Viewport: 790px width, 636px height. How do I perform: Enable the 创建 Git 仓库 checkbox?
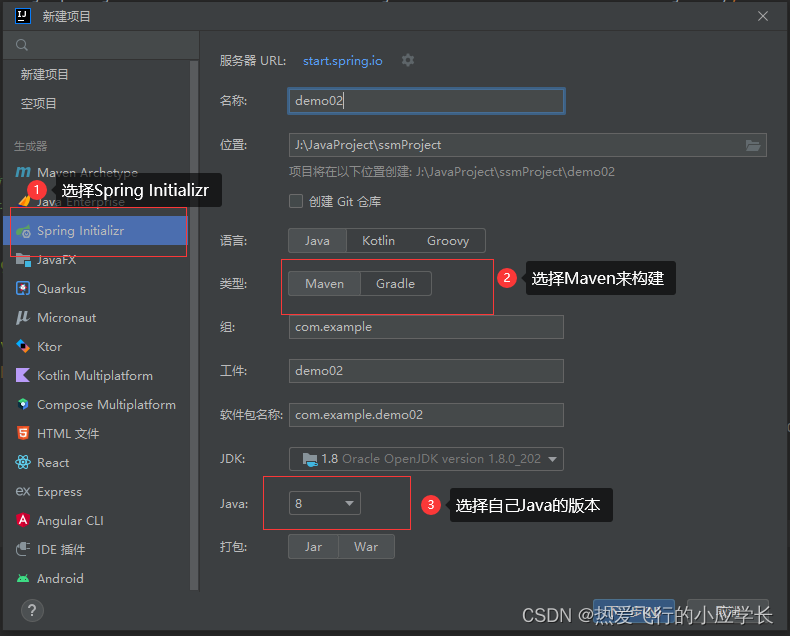tap(296, 202)
